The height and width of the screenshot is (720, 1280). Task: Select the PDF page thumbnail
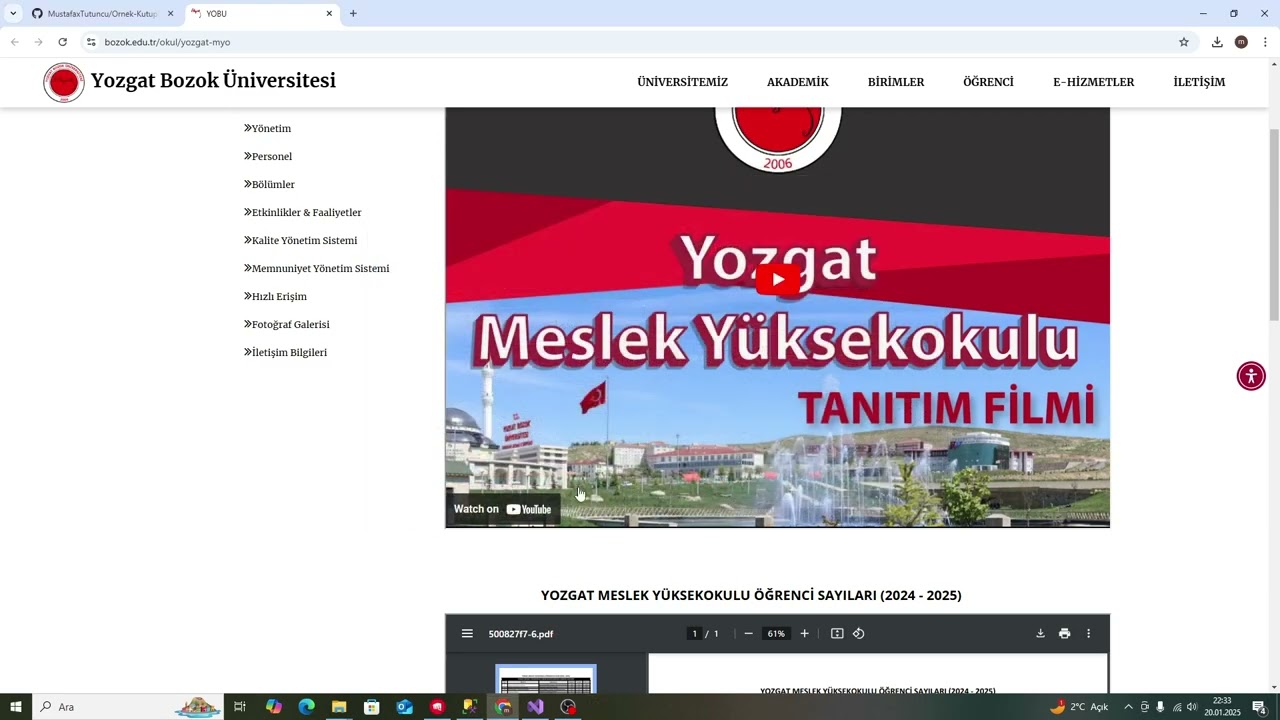coord(546,680)
